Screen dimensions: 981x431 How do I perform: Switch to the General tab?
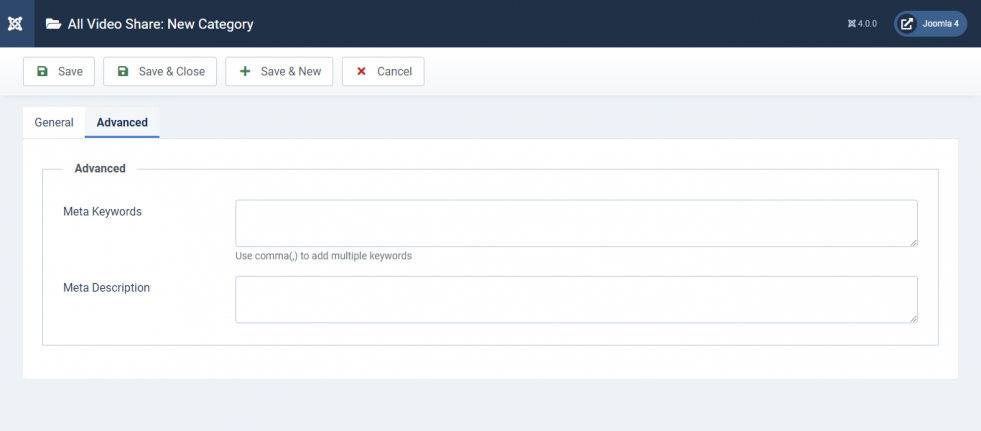54,123
